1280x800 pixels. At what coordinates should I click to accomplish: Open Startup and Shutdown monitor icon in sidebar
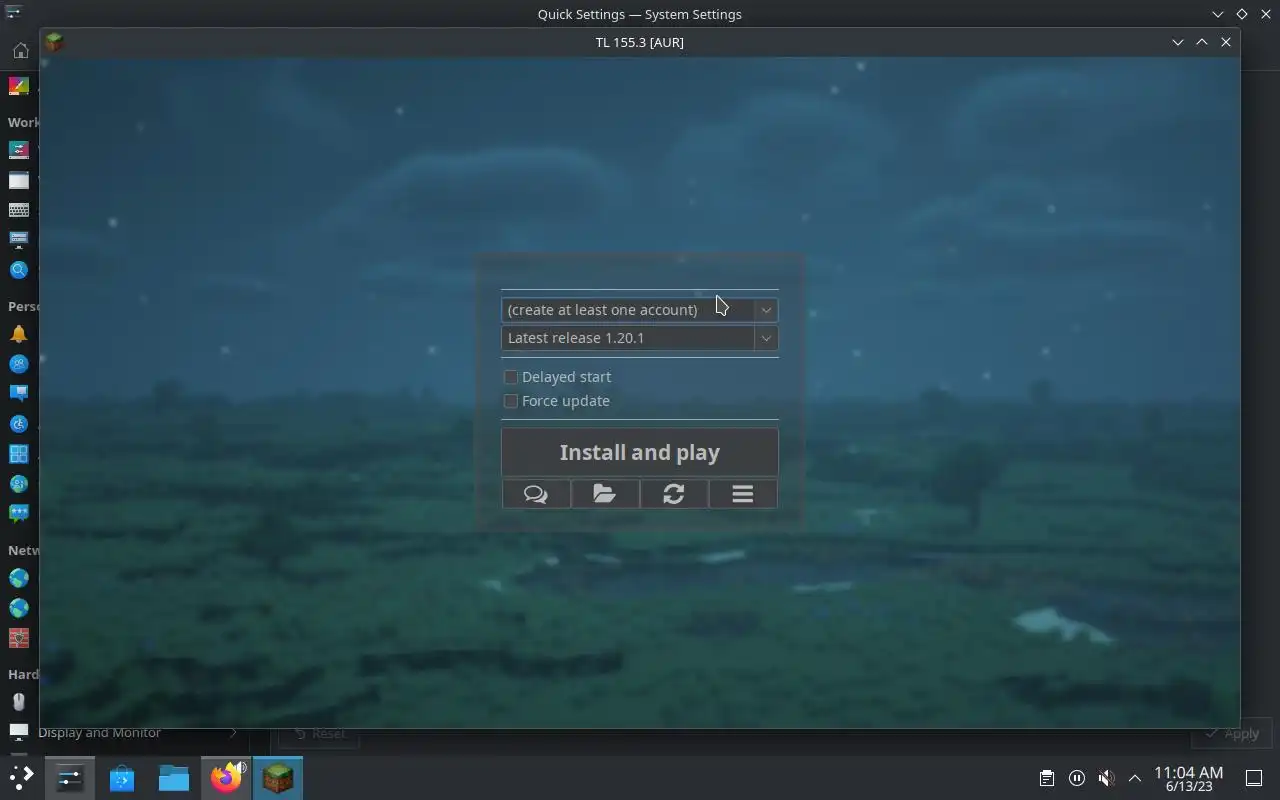pos(19,239)
